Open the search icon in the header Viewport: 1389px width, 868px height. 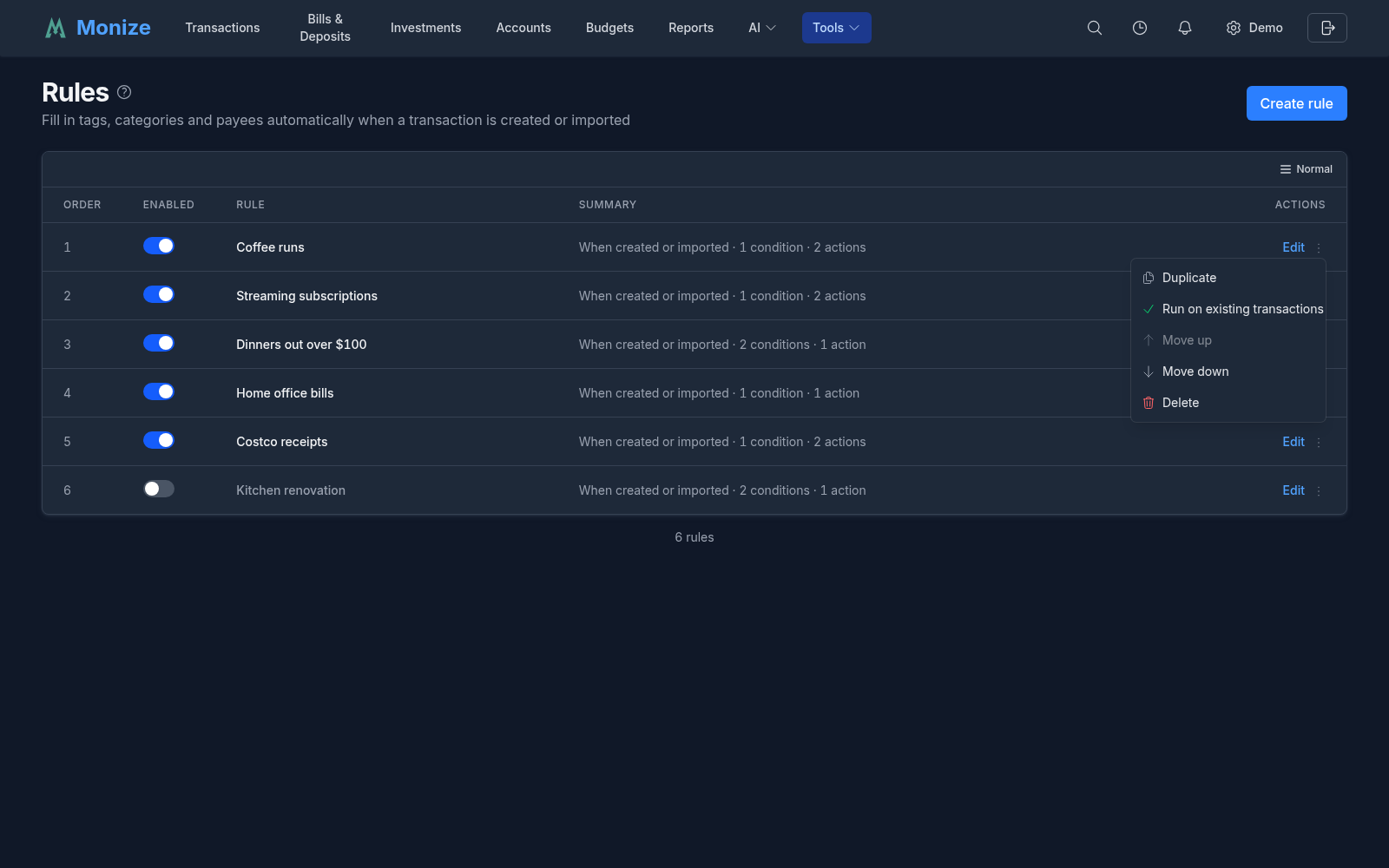[1095, 28]
